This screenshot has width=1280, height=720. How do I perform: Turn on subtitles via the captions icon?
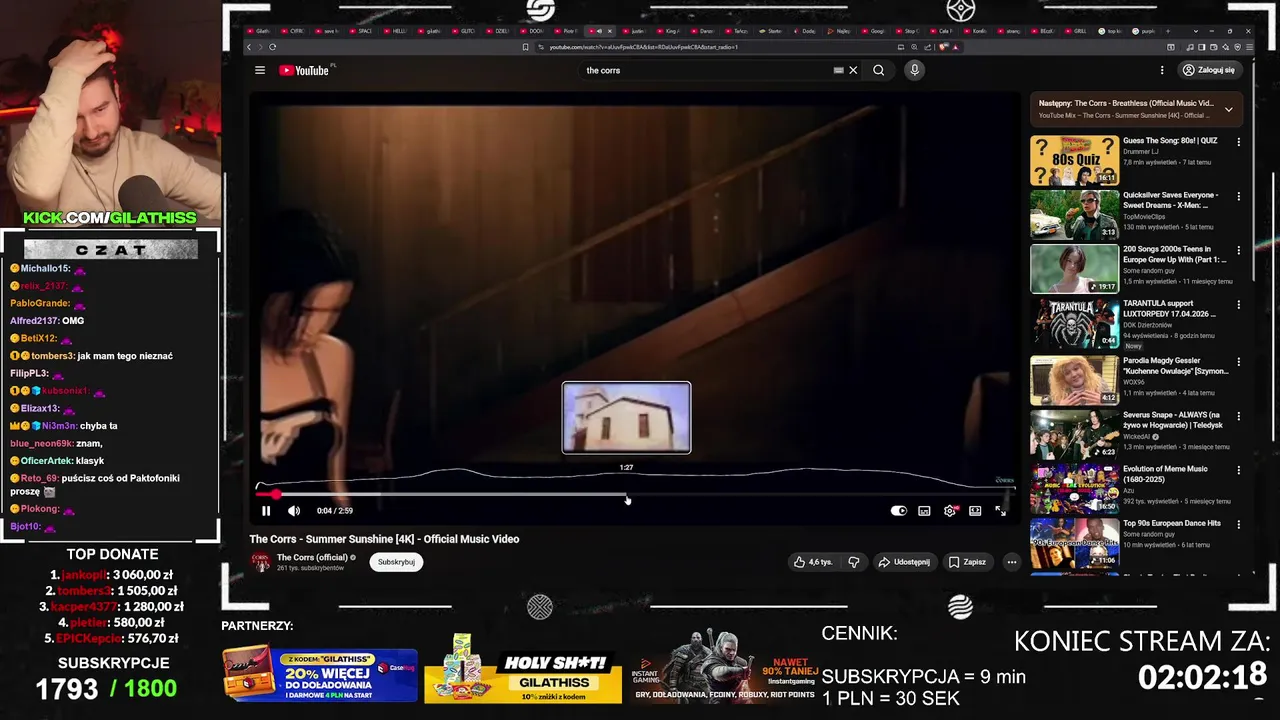pos(924,511)
